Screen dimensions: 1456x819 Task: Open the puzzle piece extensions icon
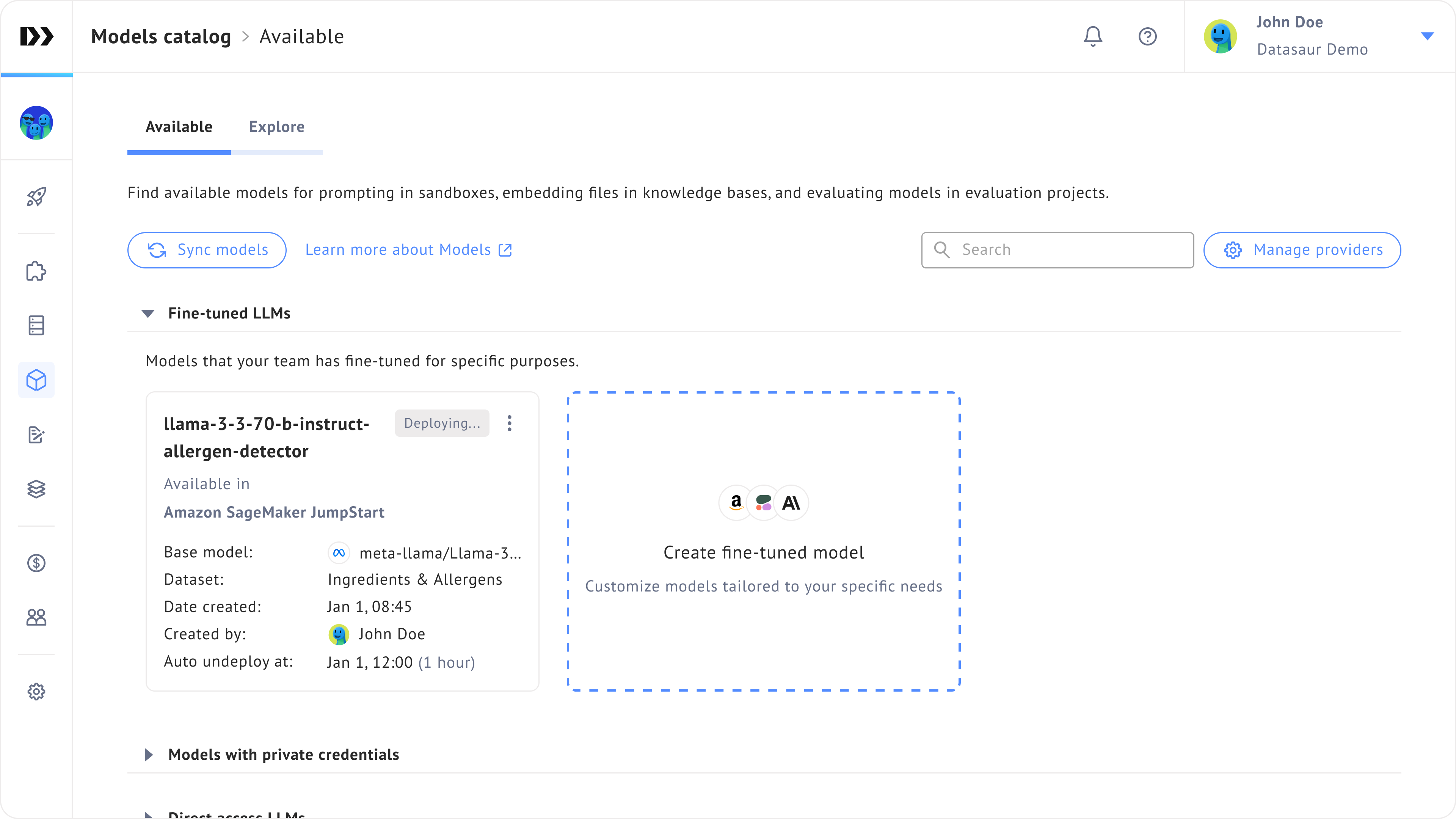[x=36, y=271]
